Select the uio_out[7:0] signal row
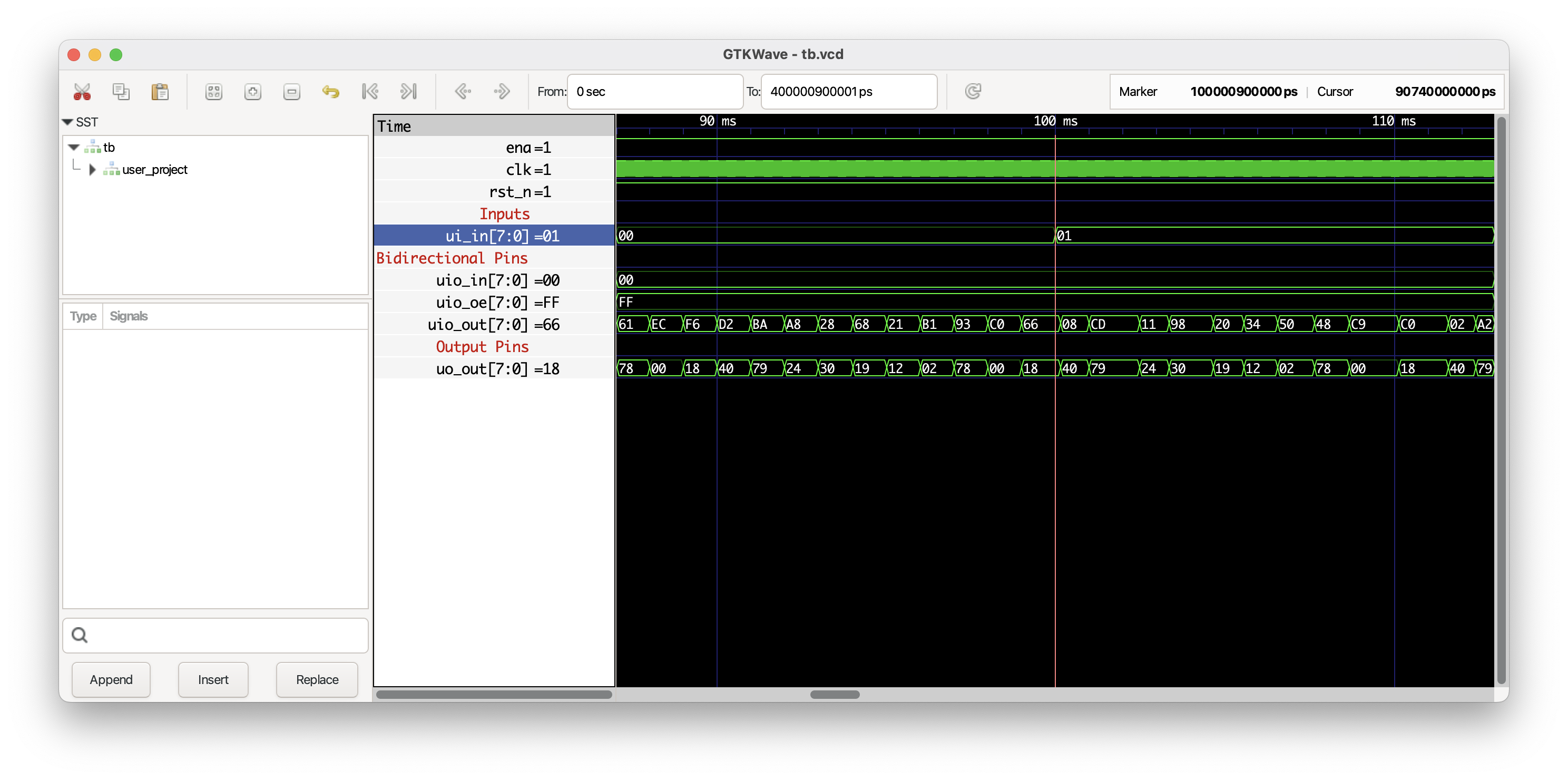1568x780 pixels. coord(494,325)
